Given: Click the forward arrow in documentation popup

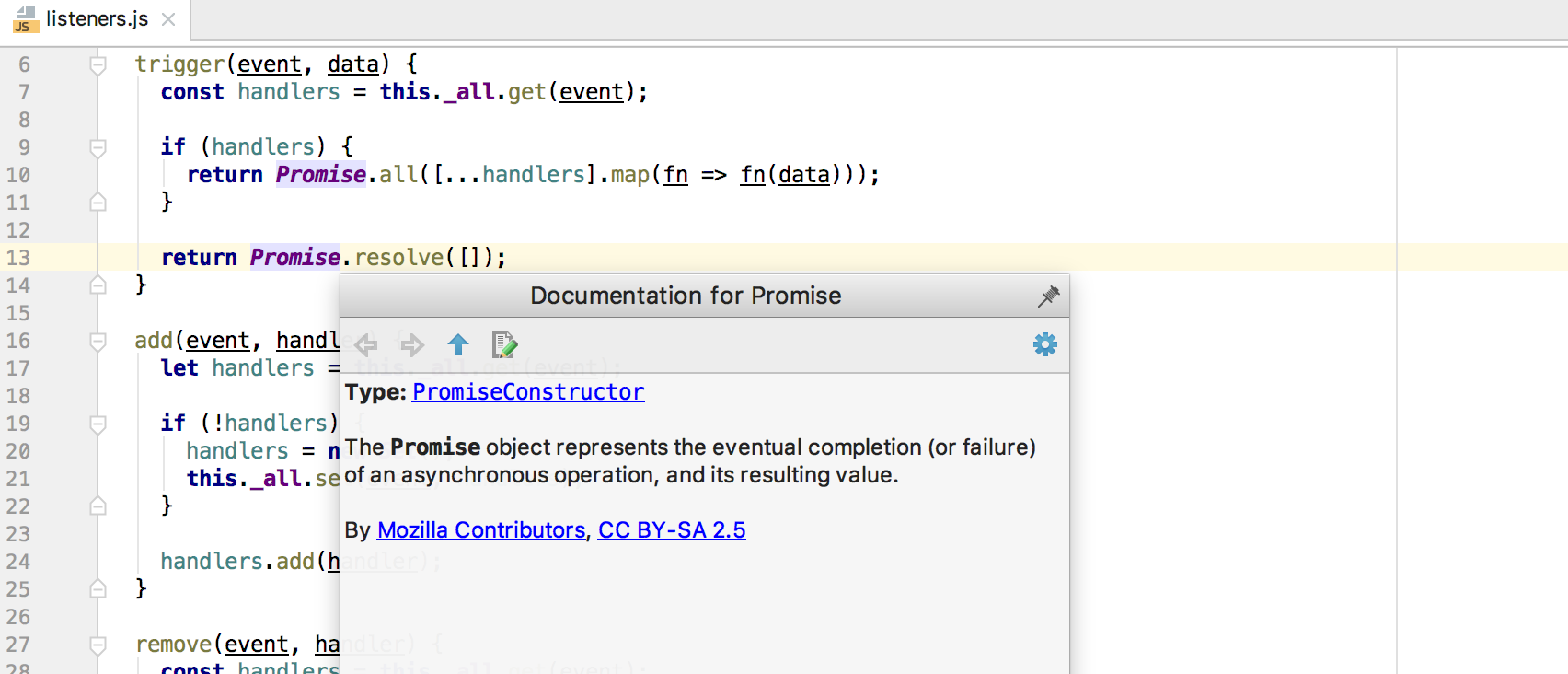Looking at the screenshot, I should pos(412,345).
